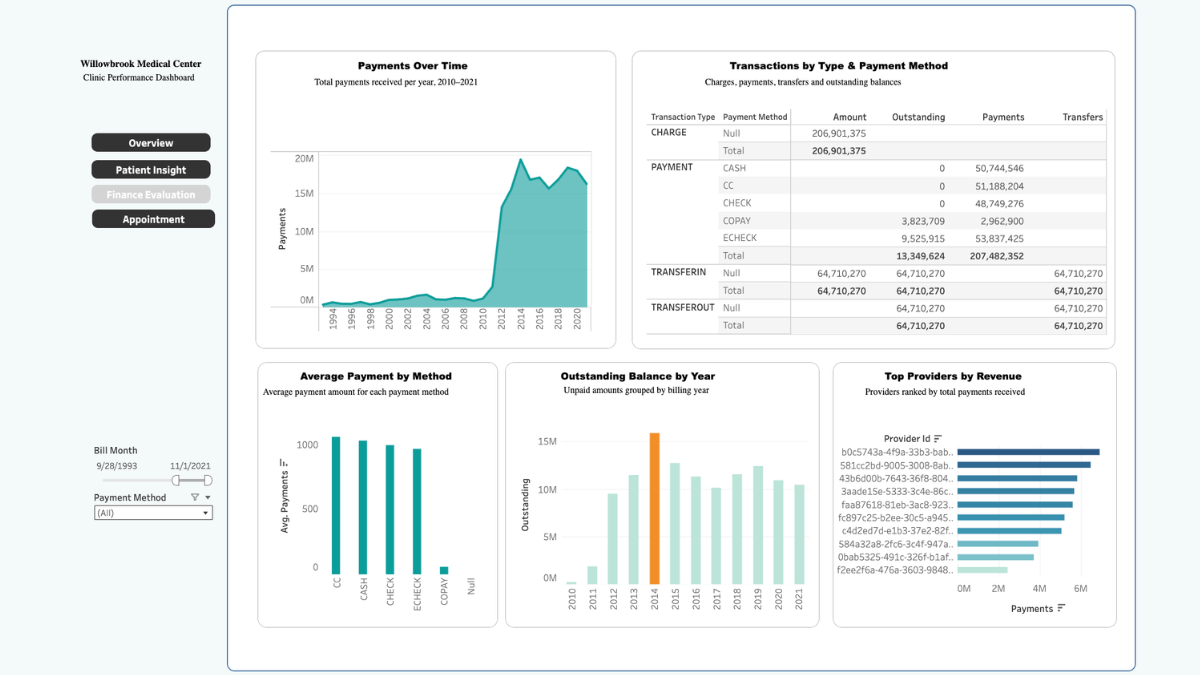Open the Payment Method (All) dropdown
Screen dimensions: 1200x675
tap(153, 512)
